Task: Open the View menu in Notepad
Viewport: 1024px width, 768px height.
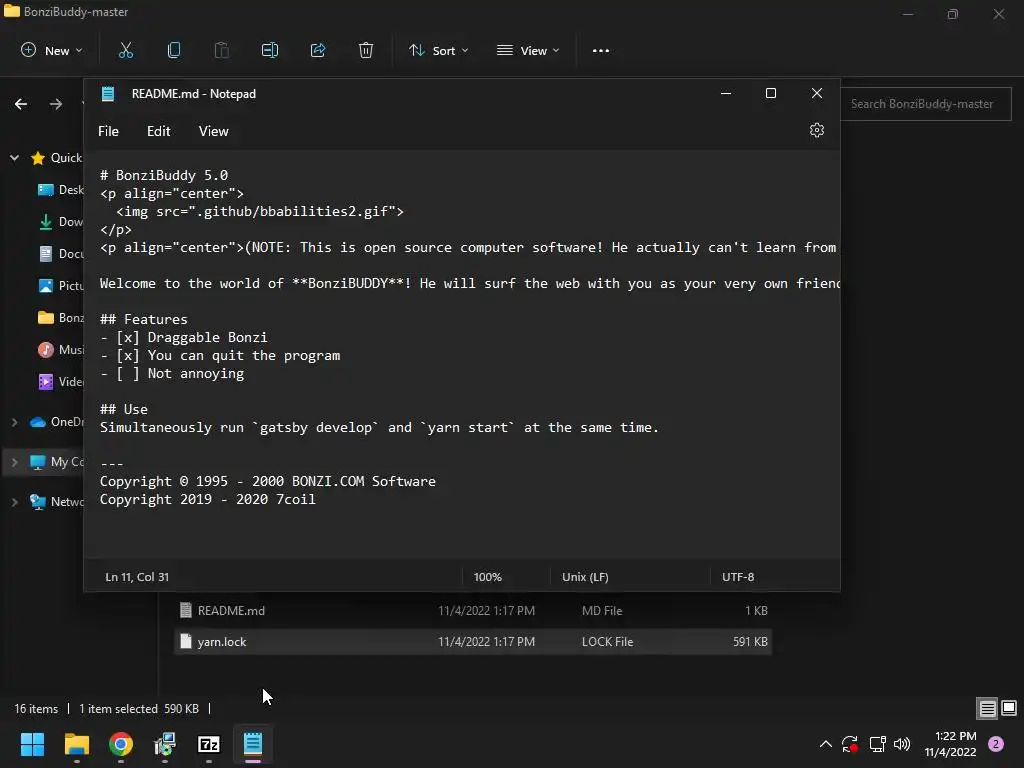Action: coord(214,131)
